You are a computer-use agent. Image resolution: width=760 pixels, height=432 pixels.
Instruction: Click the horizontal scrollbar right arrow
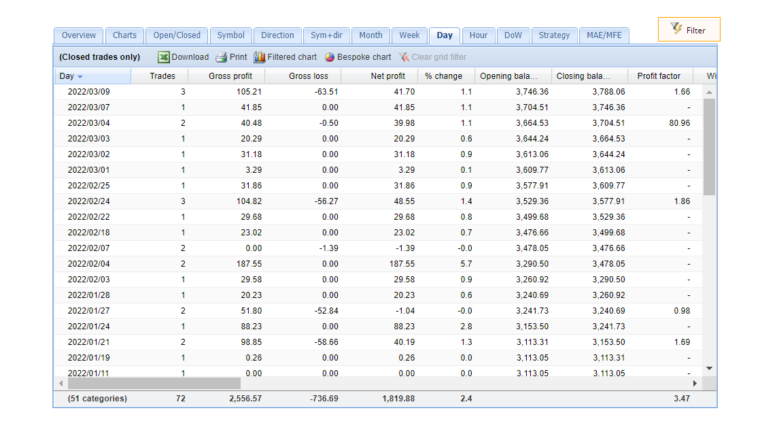(695, 384)
